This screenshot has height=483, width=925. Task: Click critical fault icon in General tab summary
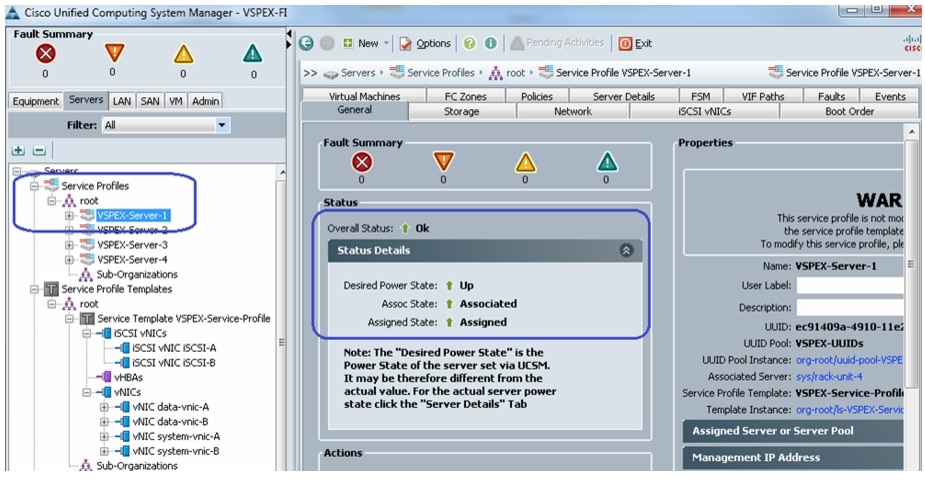pos(362,162)
